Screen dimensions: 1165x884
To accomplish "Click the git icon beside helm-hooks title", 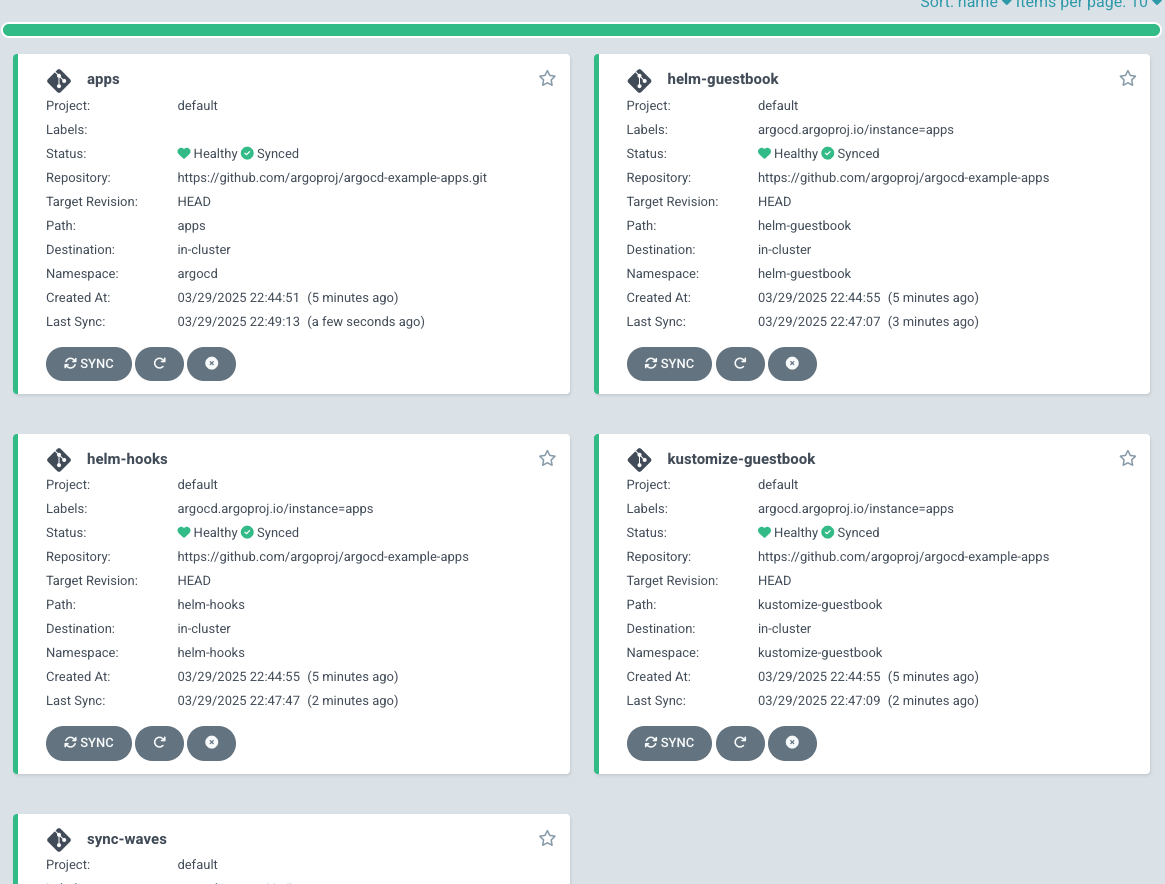I will 59,460.
